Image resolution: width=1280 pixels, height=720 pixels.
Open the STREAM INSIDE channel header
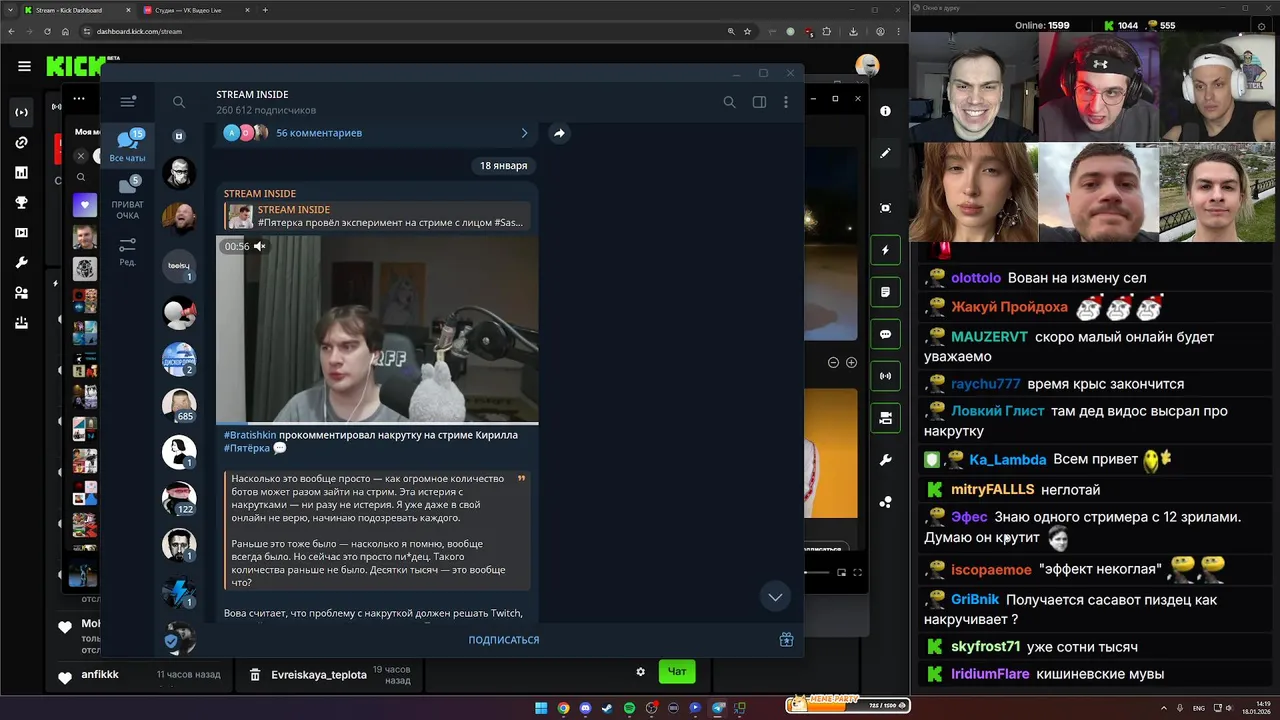(266, 102)
